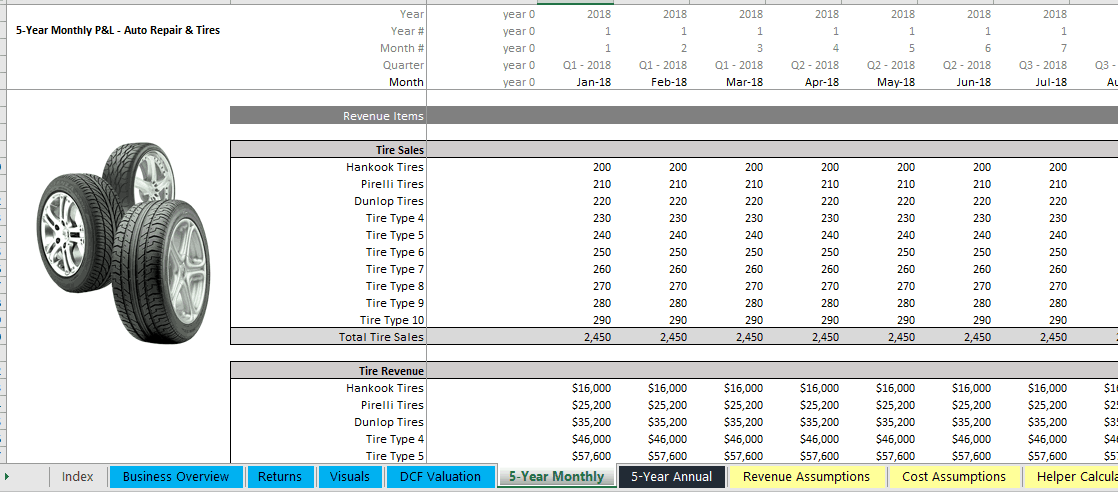Screen dimensions: 1118x492
Task: Select the Pirelli Tires Feb-18 sales value 210
Action: tap(677, 184)
